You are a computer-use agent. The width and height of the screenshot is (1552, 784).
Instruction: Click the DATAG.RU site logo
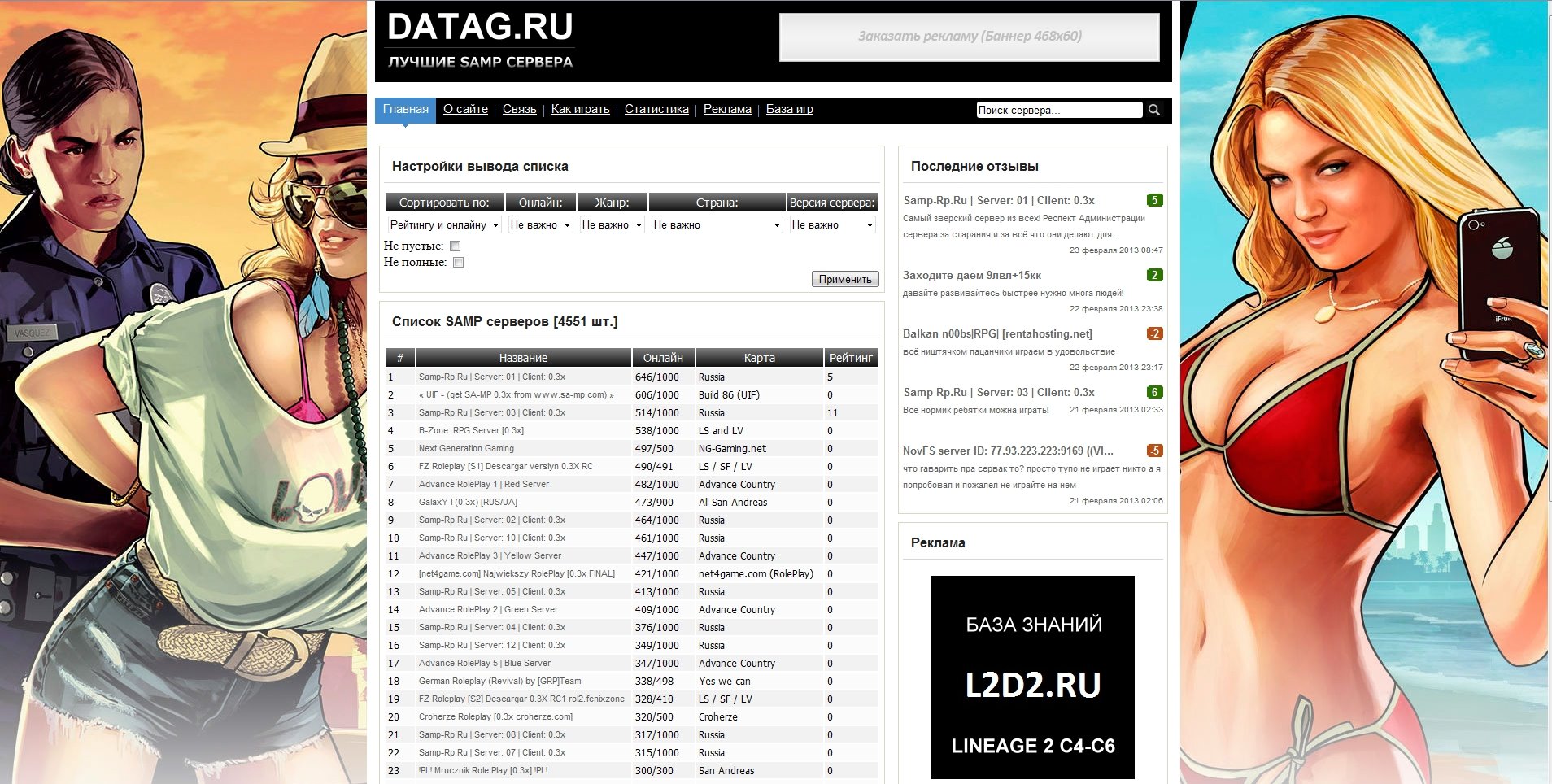pos(480,28)
